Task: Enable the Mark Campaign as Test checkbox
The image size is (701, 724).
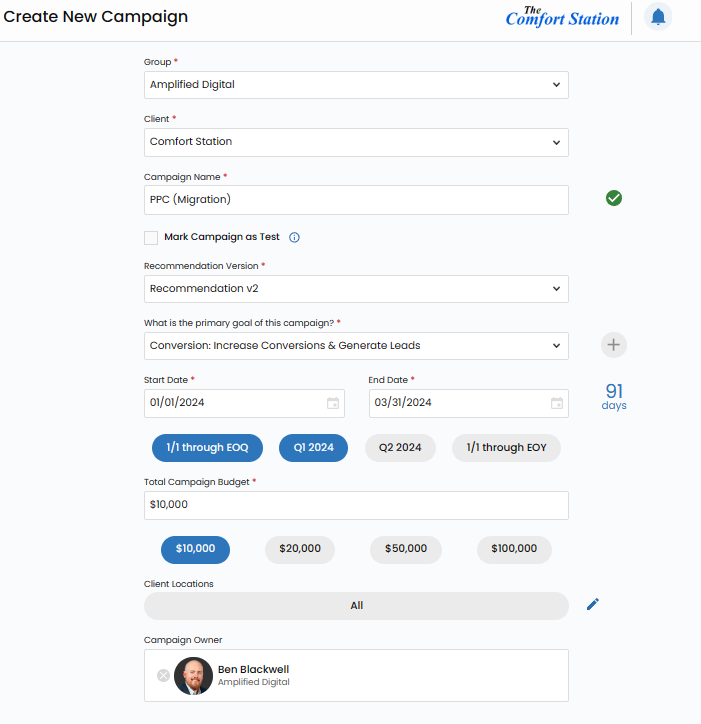Action: pos(151,238)
